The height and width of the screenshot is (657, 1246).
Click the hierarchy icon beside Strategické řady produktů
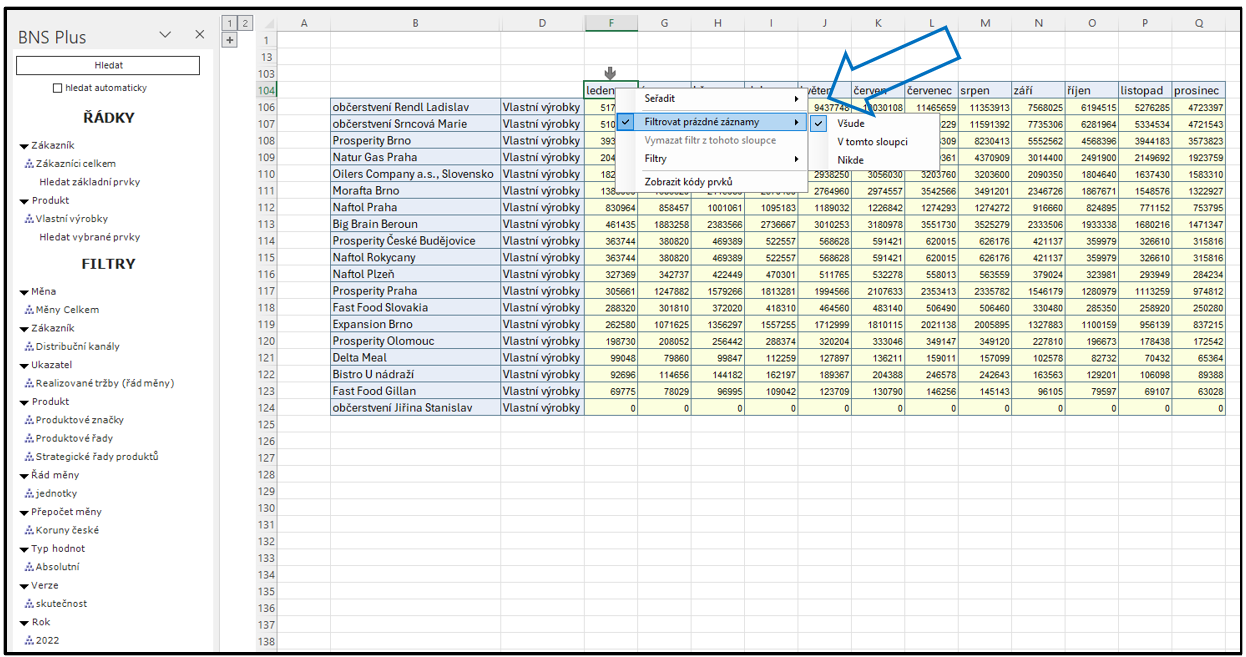pyautogui.click(x=30, y=457)
